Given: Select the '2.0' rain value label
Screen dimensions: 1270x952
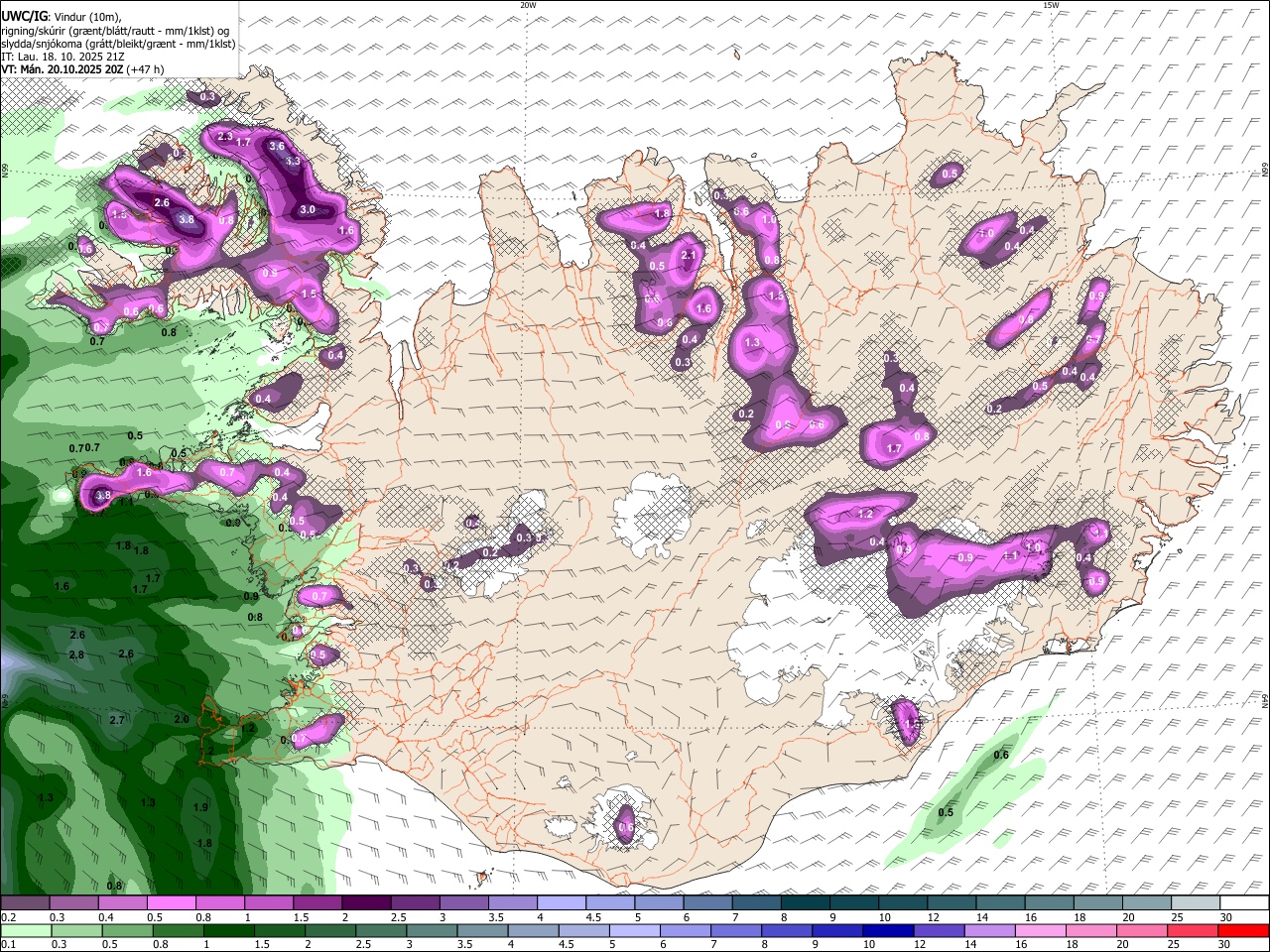Looking at the screenshot, I should (x=182, y=719).
